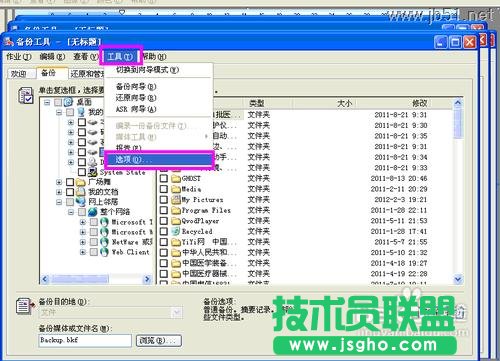Expand the 媒体工具 submenu arrow
This screenshot has width=500, height=361.
tap(206, 136)
